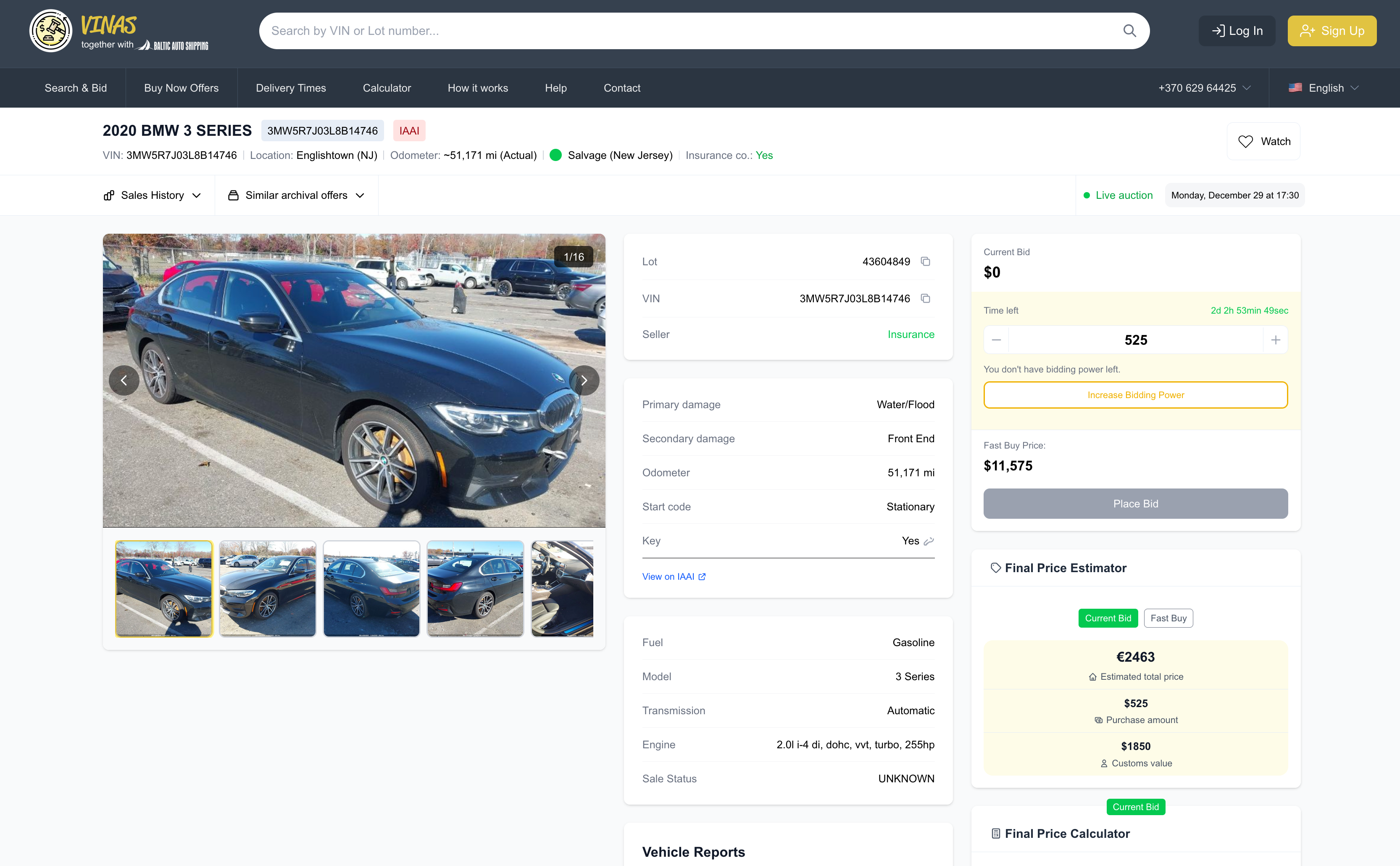Expand Similar archival offers dropdown
The image size is (1400, 866).
296,195
